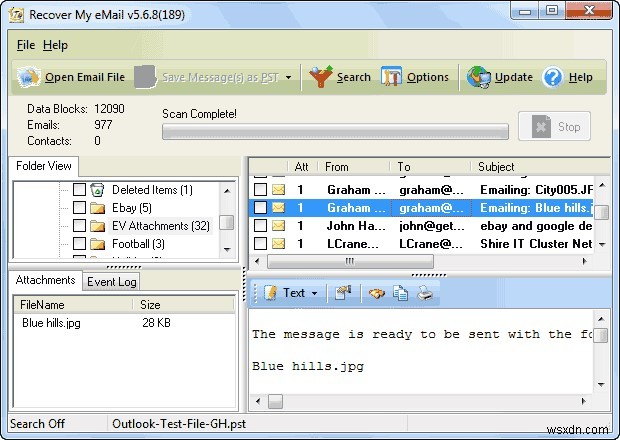Open the Save Message(s) as PST dropdown arrow

289,77
